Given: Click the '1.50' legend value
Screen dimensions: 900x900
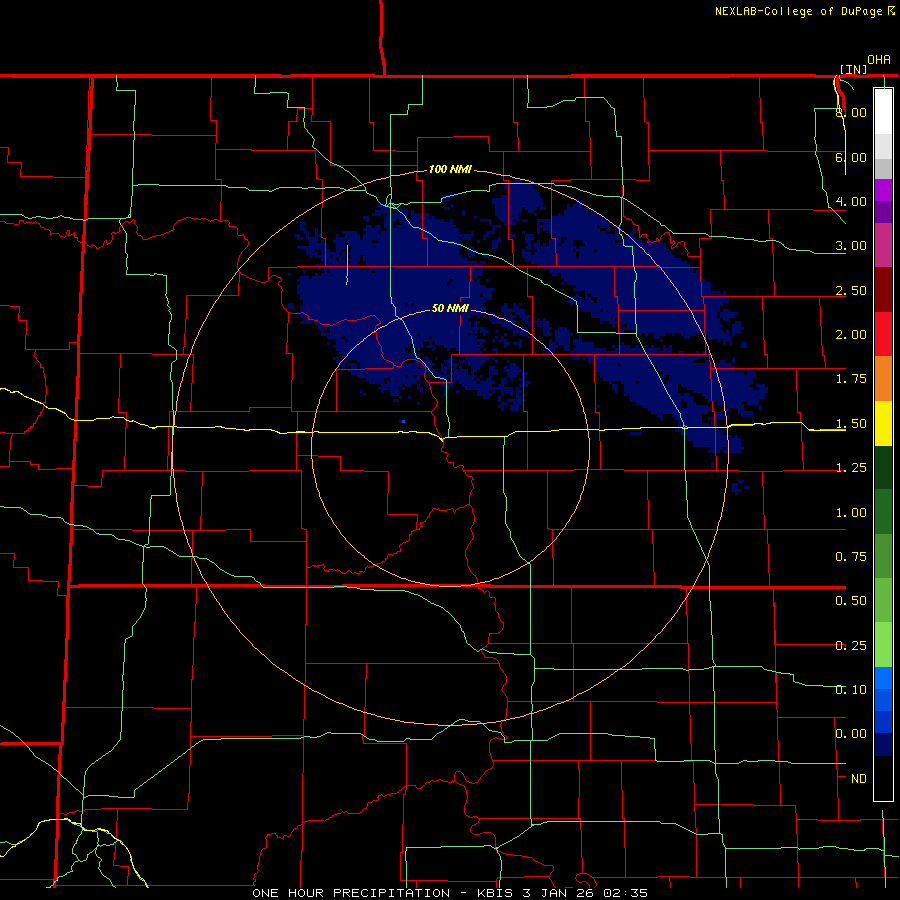Looking at the screenshot, I should (x=851, y=424).
